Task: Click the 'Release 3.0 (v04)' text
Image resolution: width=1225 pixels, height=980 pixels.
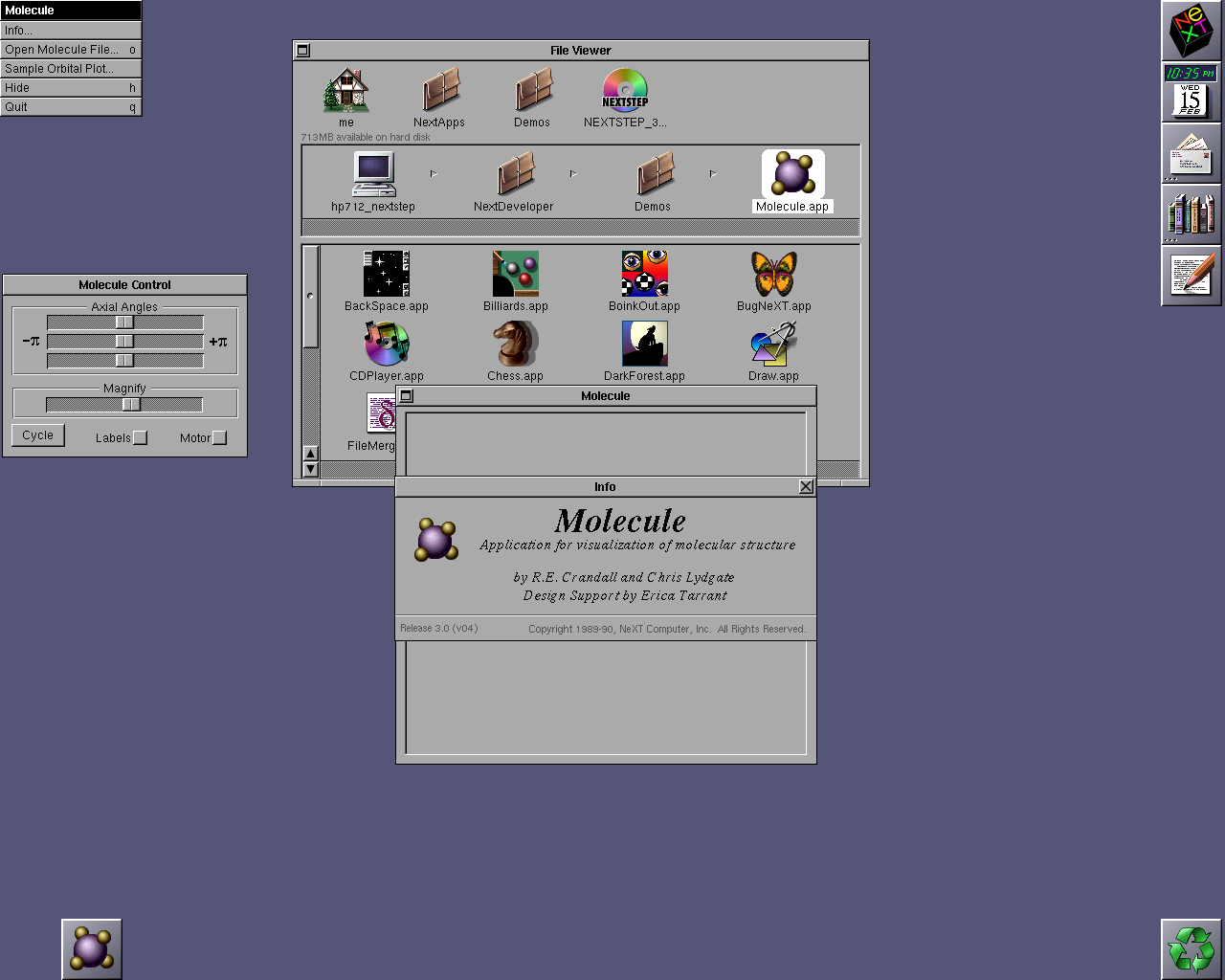Action: coord(438,629)
